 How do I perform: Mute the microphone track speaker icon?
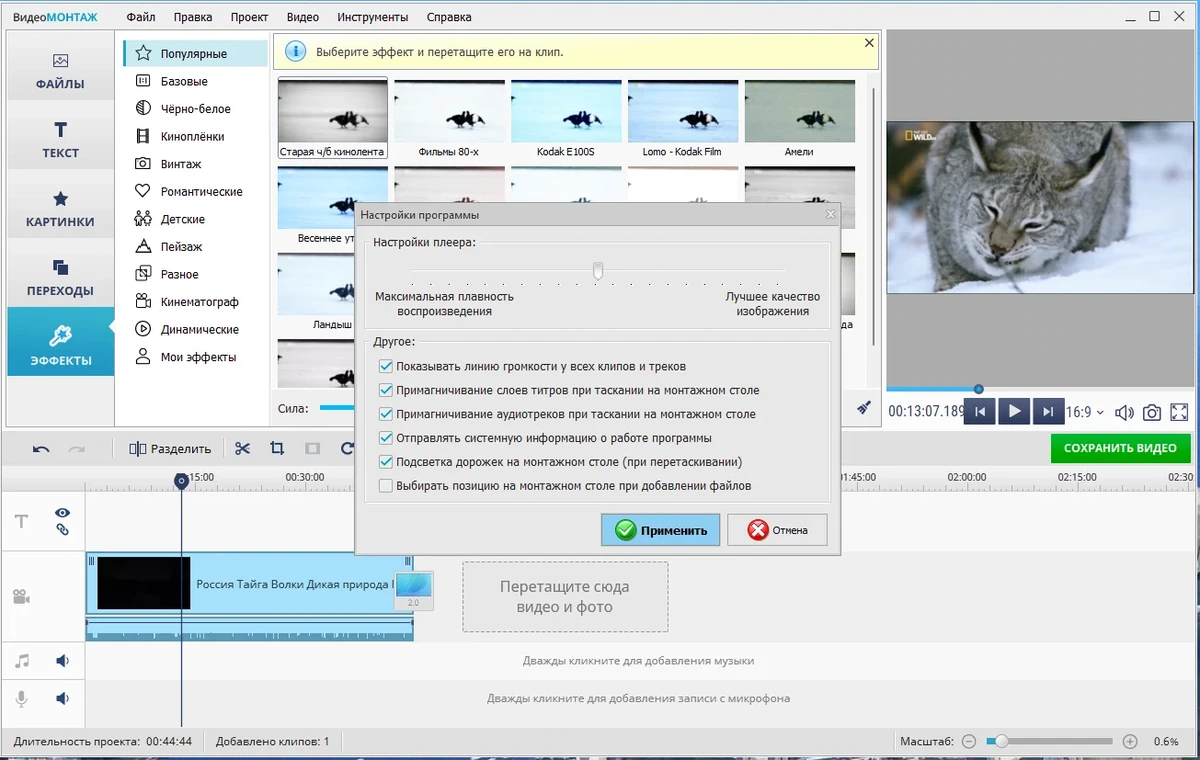click(x=62, y=698)
